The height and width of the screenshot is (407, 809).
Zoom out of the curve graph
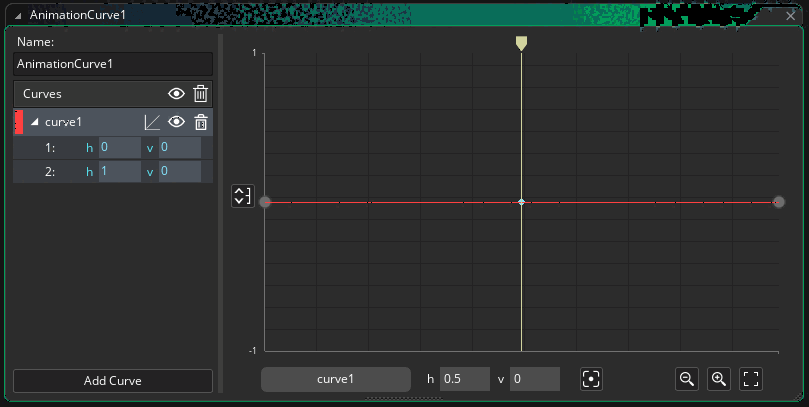point(686,379)
